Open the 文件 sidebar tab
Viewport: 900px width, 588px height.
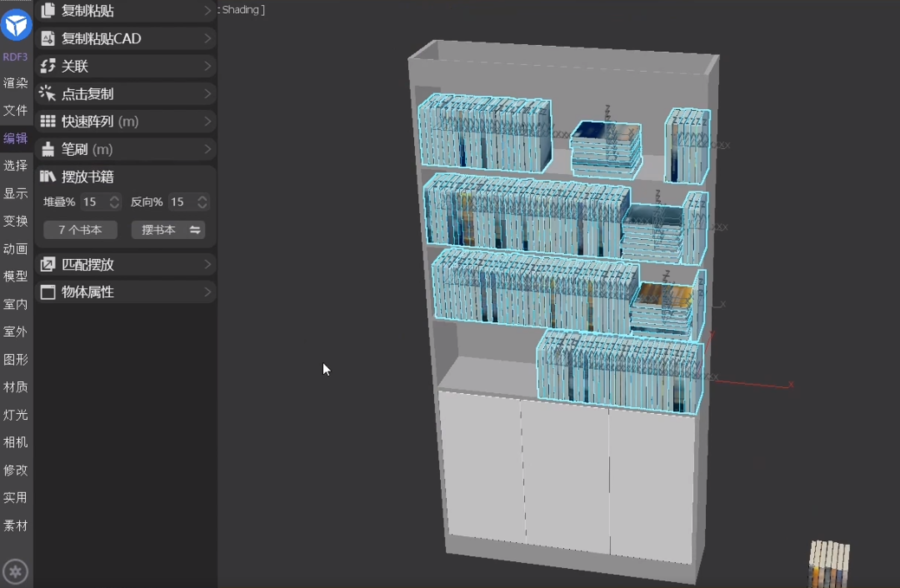tap(15, 110)
